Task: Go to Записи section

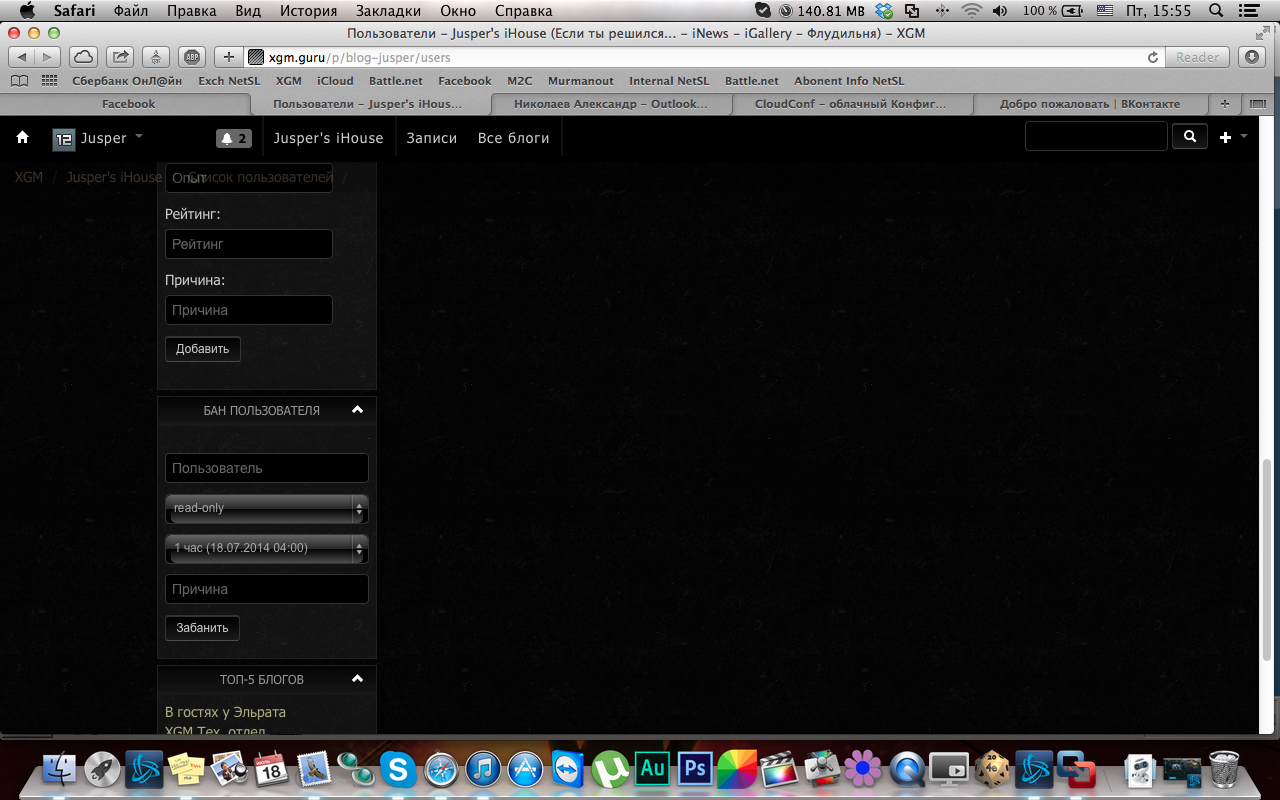Action: coord(431,138)
